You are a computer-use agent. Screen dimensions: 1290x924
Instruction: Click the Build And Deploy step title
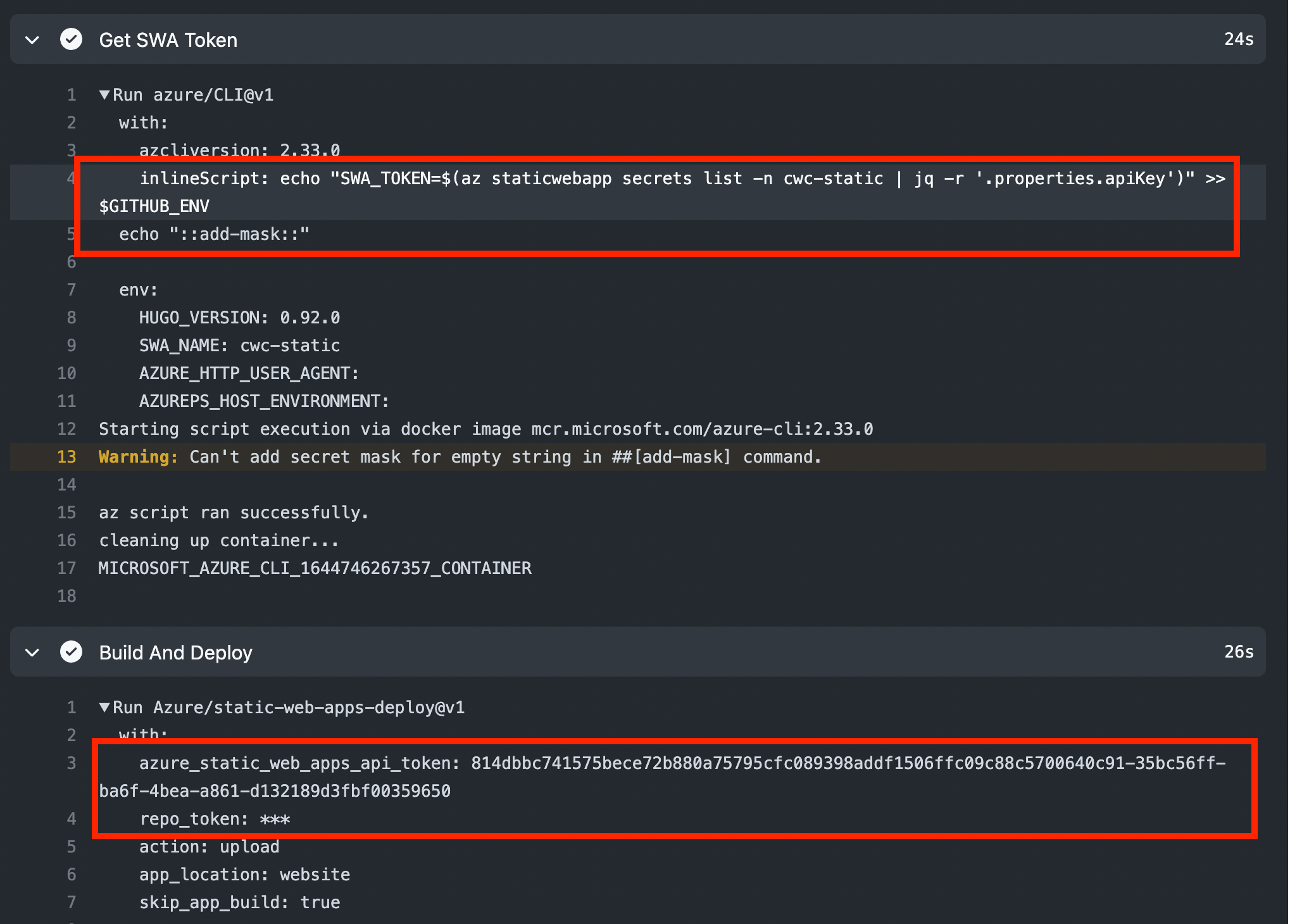pyautogui.click(x=175, y=652)
